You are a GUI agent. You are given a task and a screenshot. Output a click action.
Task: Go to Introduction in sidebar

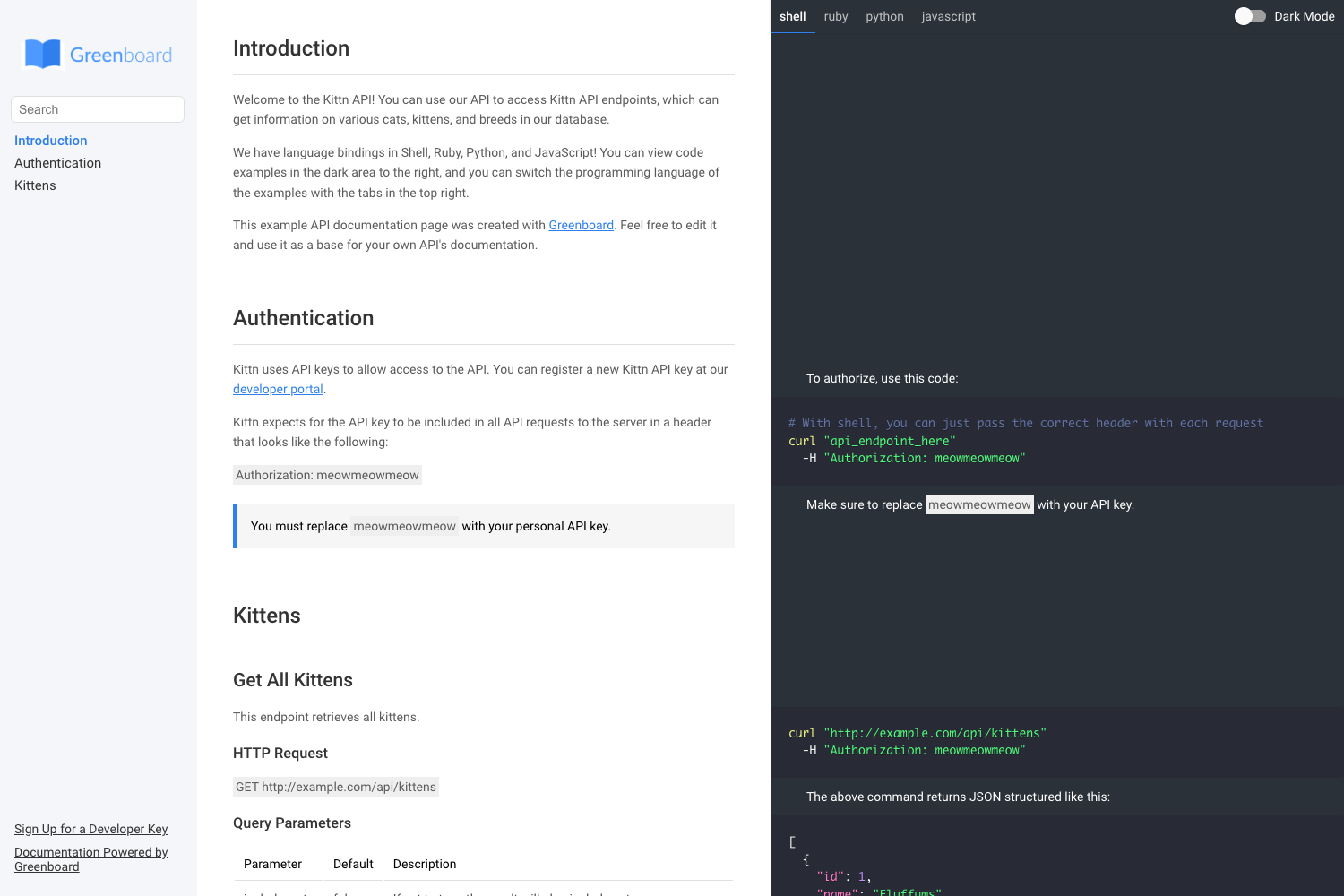tap(51, 141)
